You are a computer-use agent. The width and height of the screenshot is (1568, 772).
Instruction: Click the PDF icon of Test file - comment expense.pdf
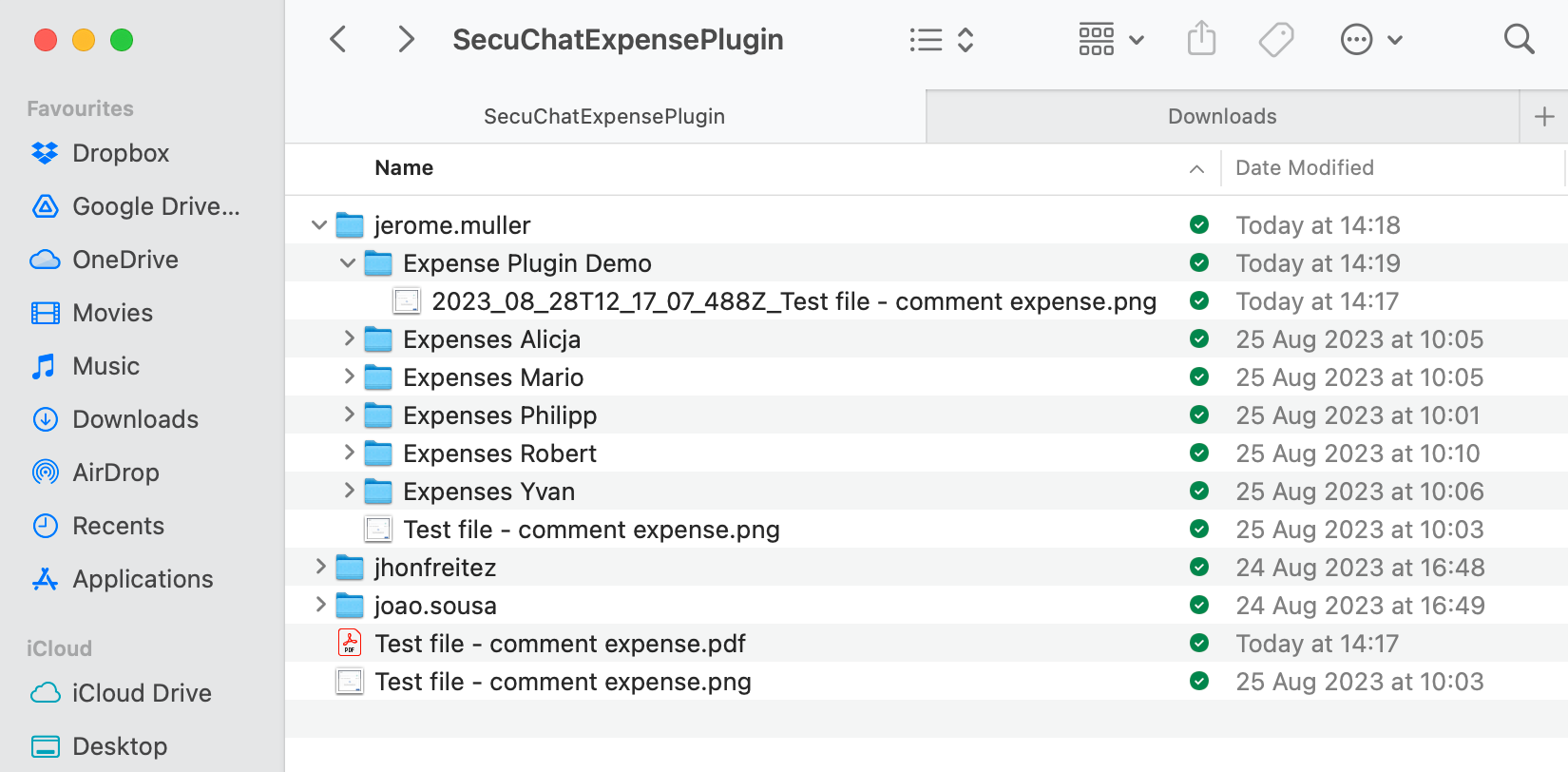point(350,644)
